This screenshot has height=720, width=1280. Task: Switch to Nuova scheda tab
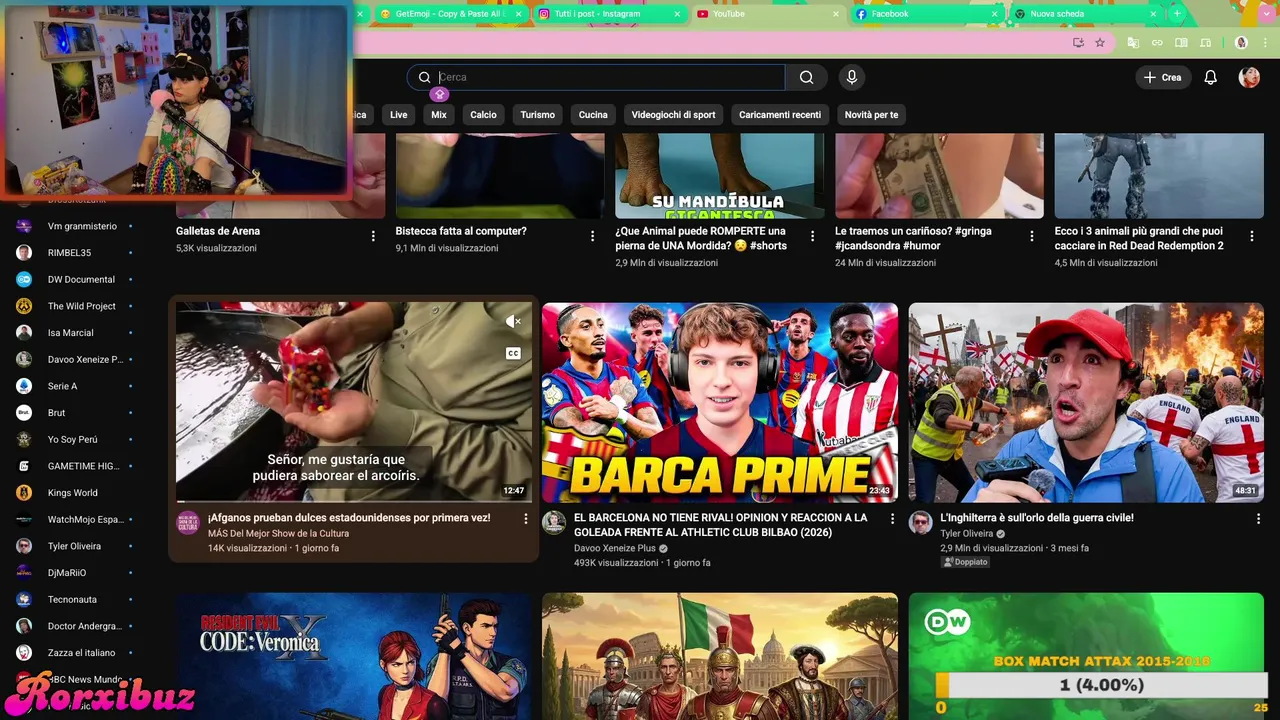pyautogui.click(x=1085, y=14)
